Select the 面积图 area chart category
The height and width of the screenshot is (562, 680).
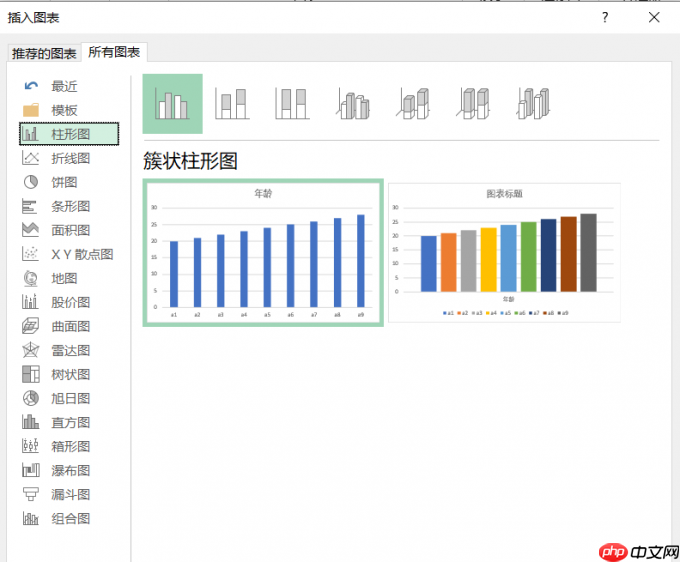coord(69,230)
